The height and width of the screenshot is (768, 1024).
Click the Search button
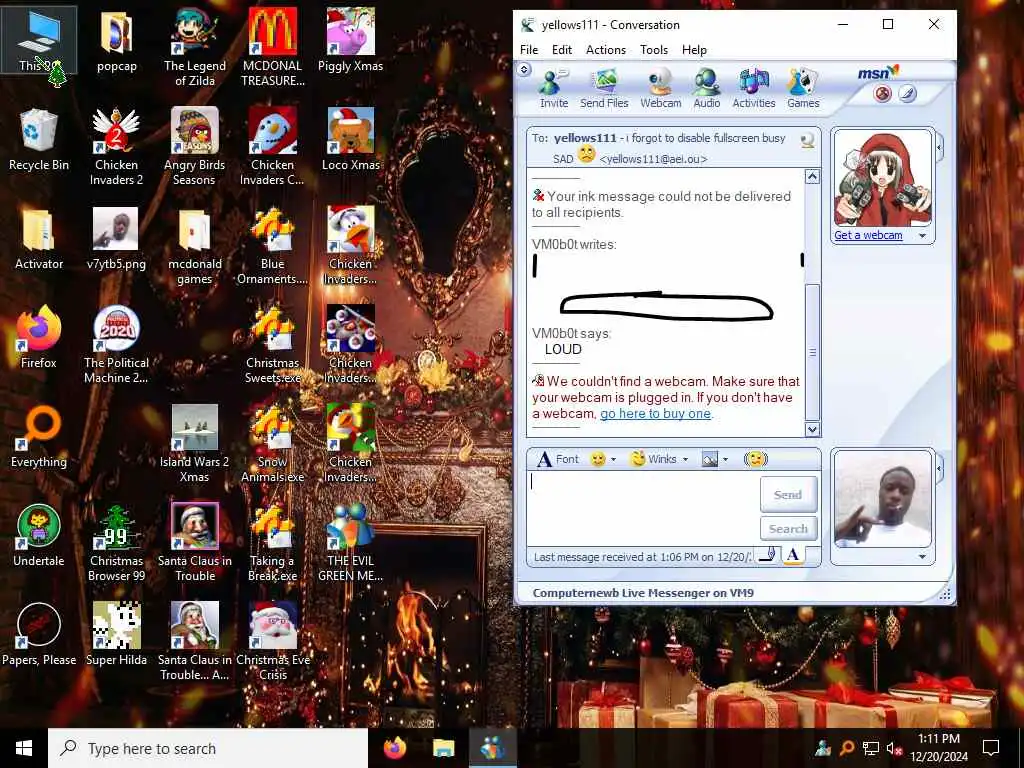pyautogui.click(x=788, y=529)
